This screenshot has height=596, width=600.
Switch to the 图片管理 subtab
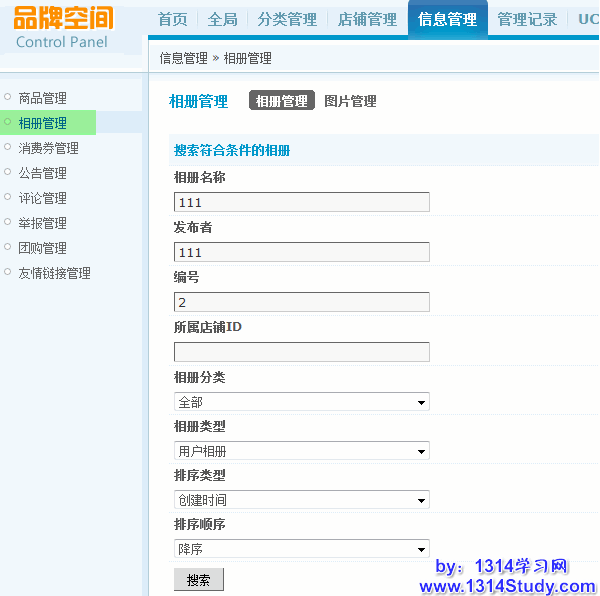[350, 101]
